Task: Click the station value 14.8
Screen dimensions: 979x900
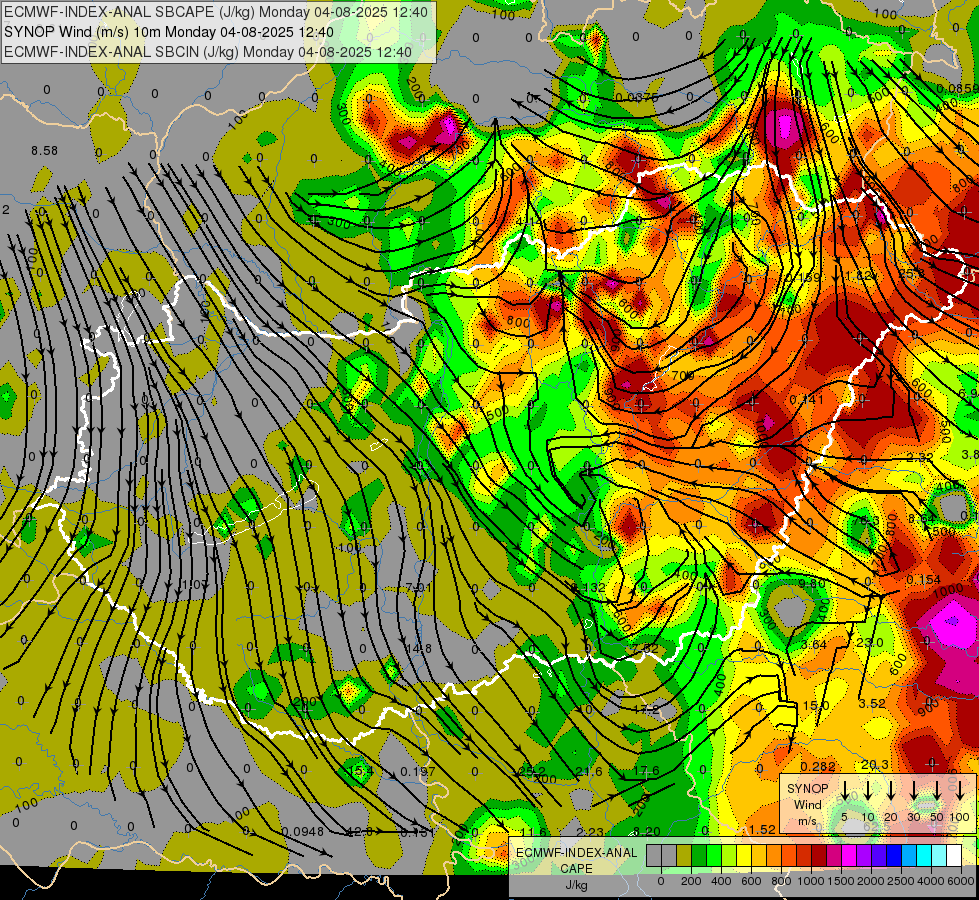Action: 418,648
